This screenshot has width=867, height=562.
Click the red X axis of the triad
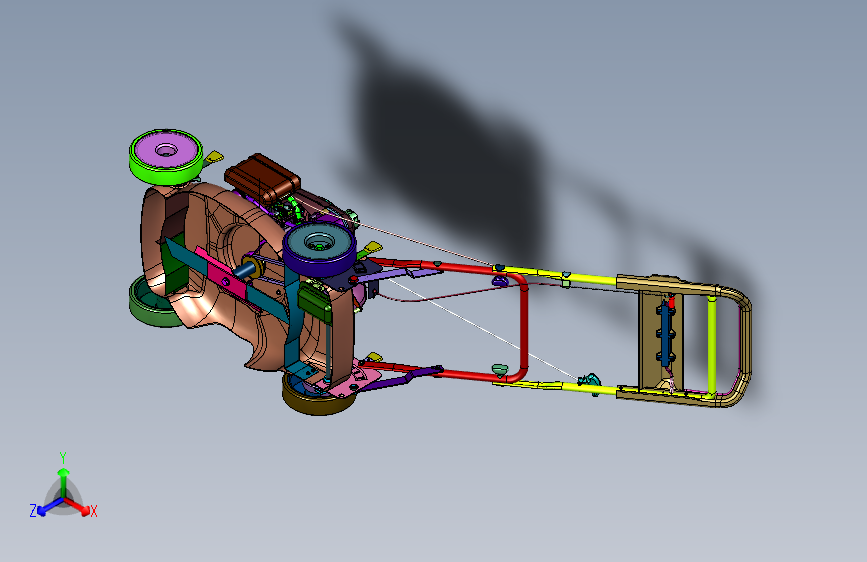(77, 506)
